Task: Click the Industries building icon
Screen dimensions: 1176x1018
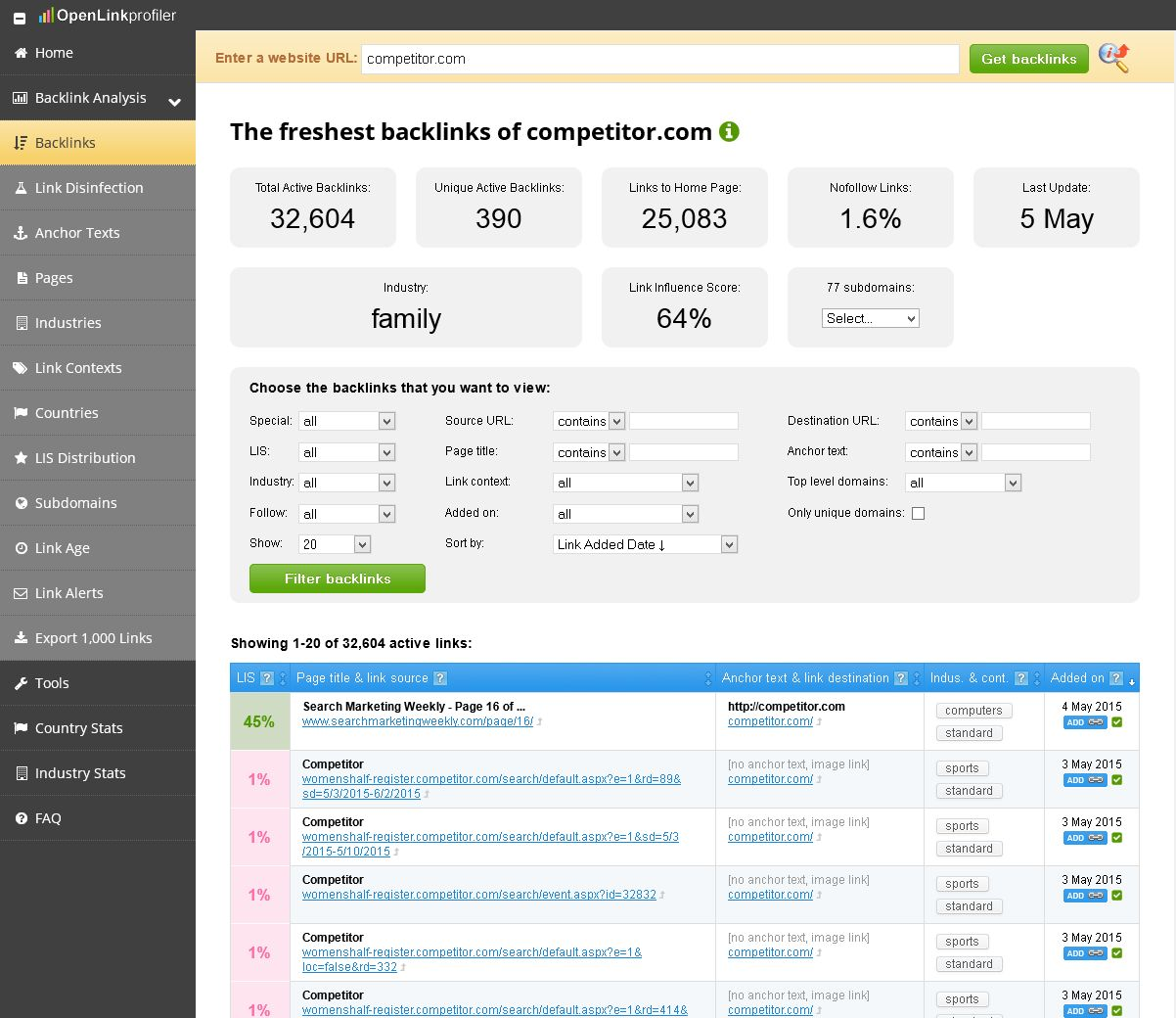Action: point(20,323)
